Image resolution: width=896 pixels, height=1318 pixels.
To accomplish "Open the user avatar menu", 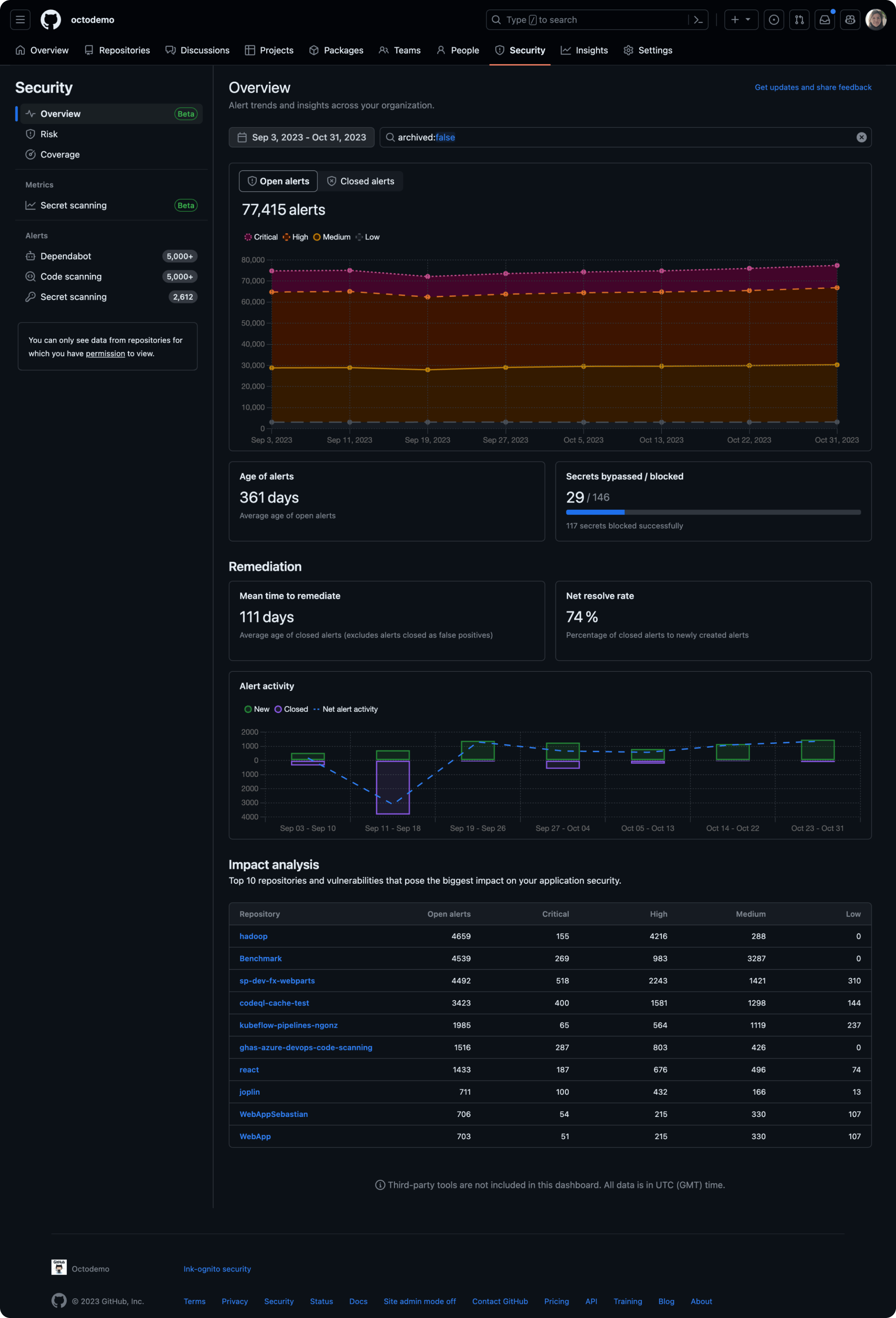I will 876,20.
